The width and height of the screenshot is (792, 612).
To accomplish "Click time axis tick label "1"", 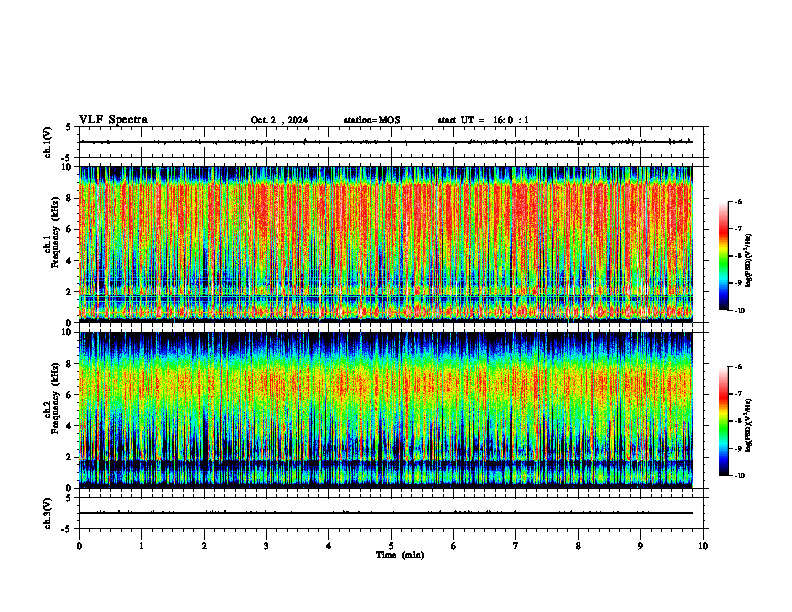I will (141, 546).
